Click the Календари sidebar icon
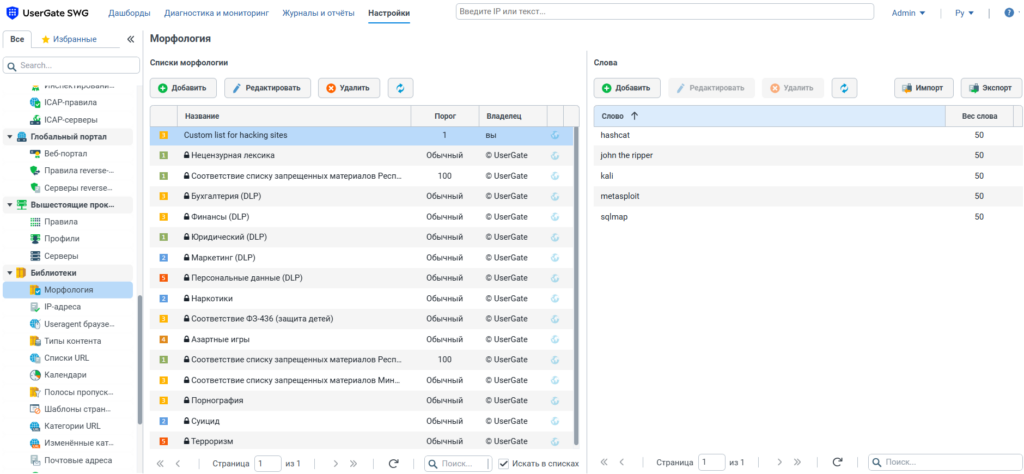Viewport: 1024px width, 474px height. 35,375
